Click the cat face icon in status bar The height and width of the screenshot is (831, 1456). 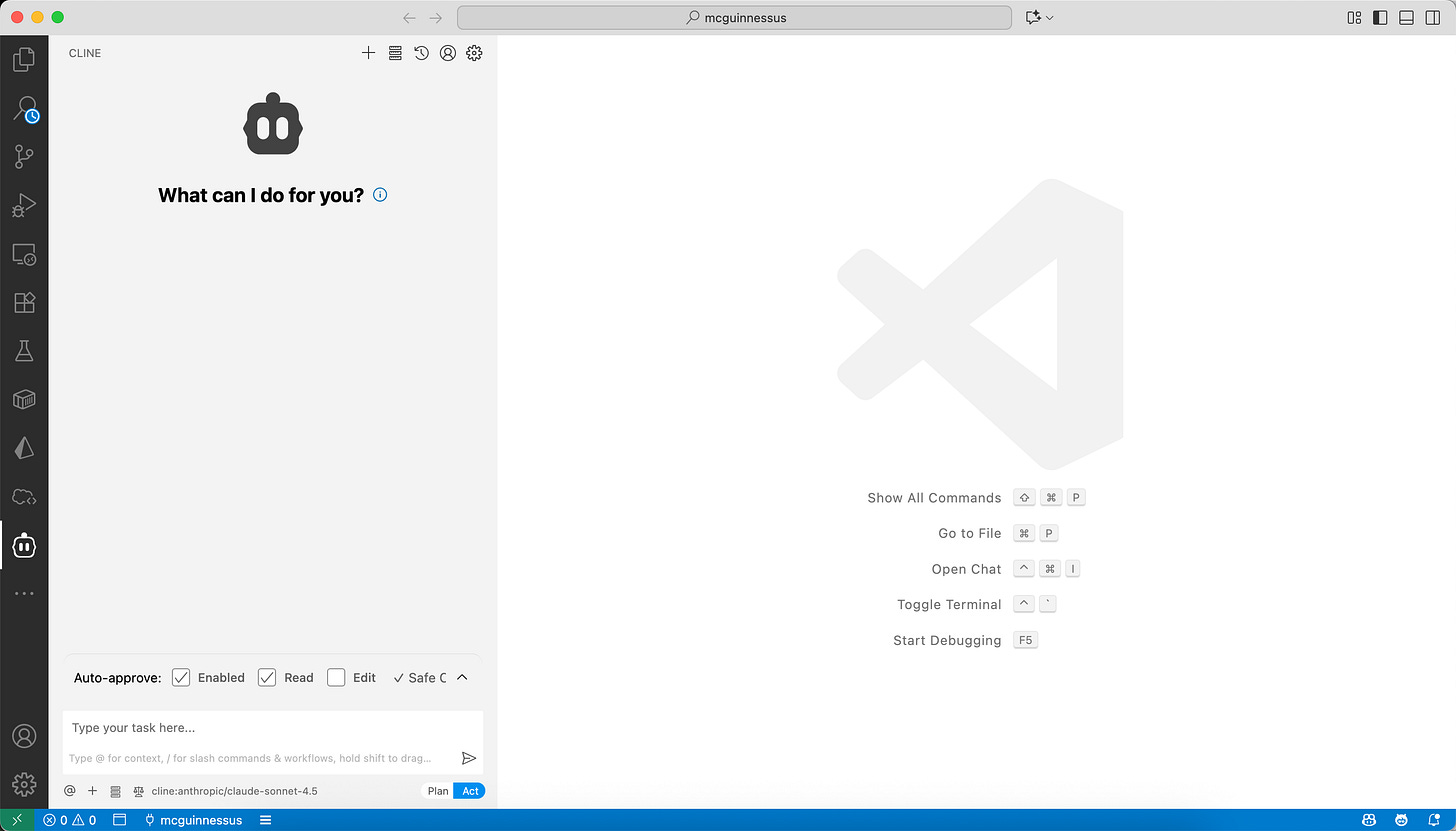1402,820
